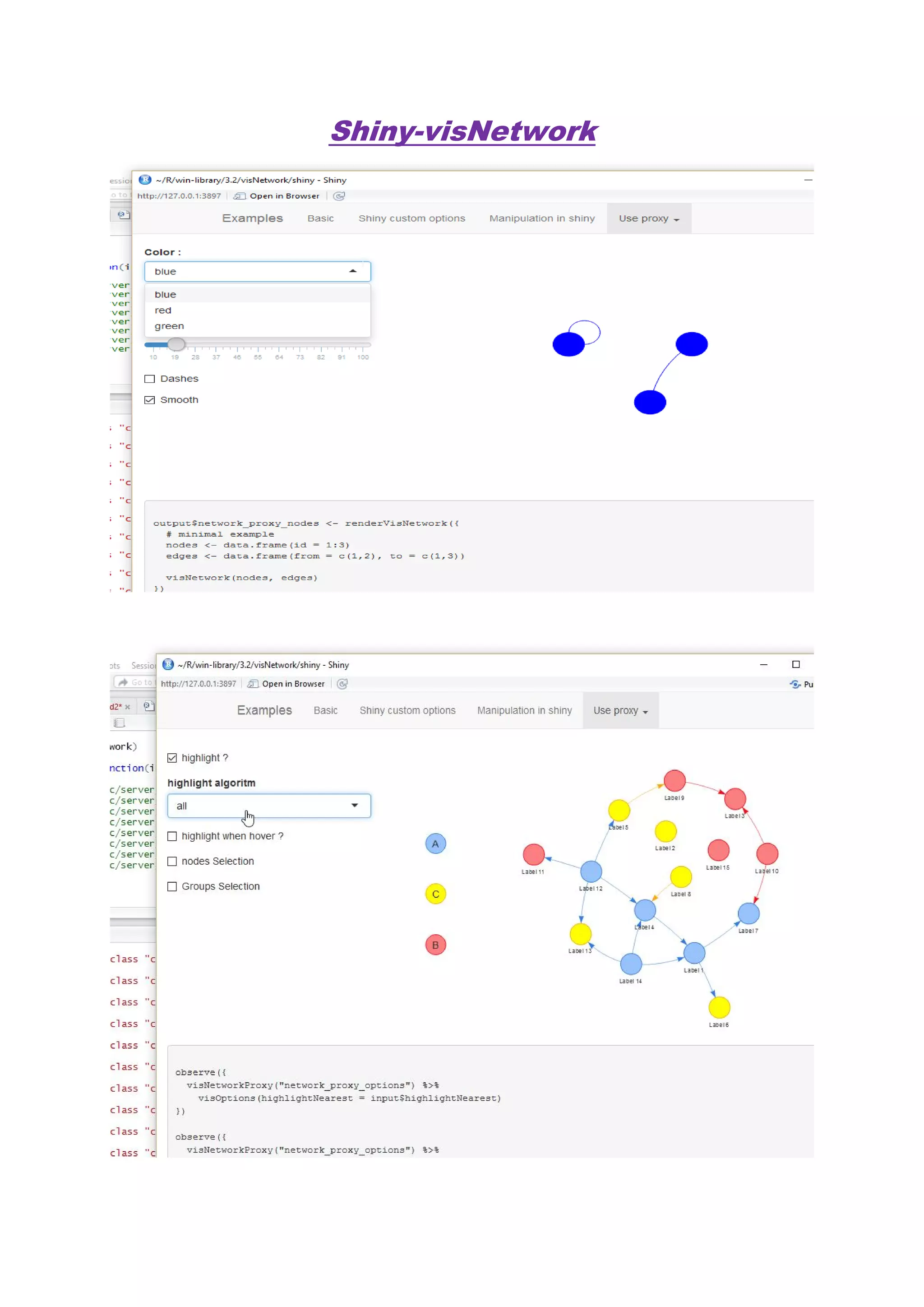This screenshot has width=924, height=1307.
Task: Click the blue node Label 14
Action: pos(631,964)
